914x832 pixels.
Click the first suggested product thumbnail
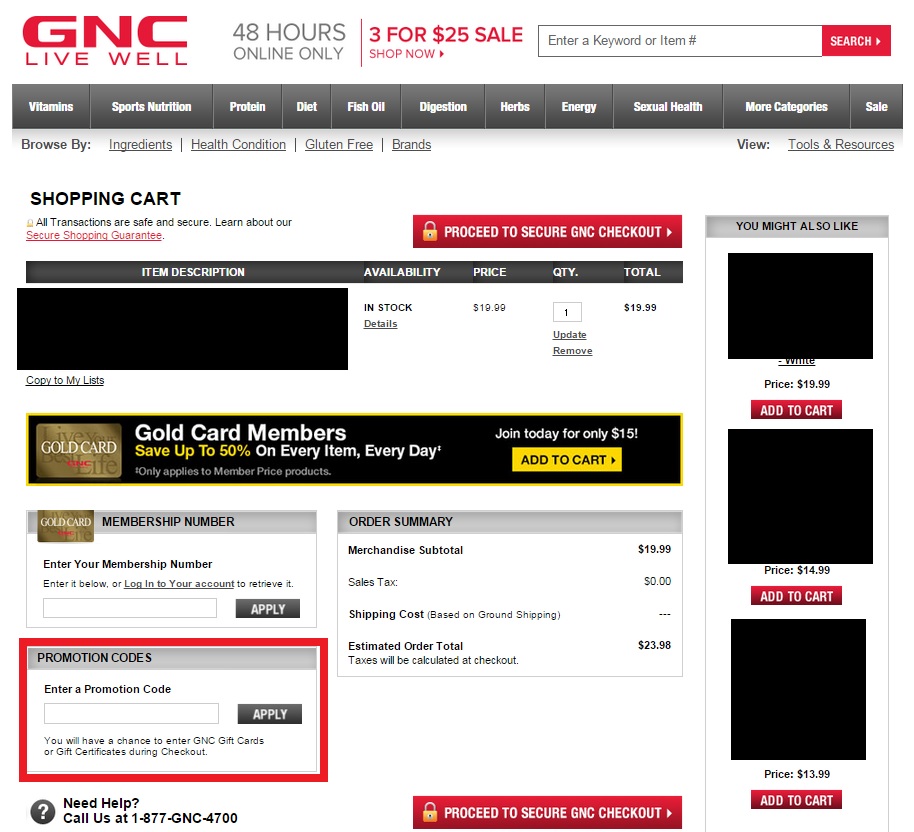click(800, 306)
